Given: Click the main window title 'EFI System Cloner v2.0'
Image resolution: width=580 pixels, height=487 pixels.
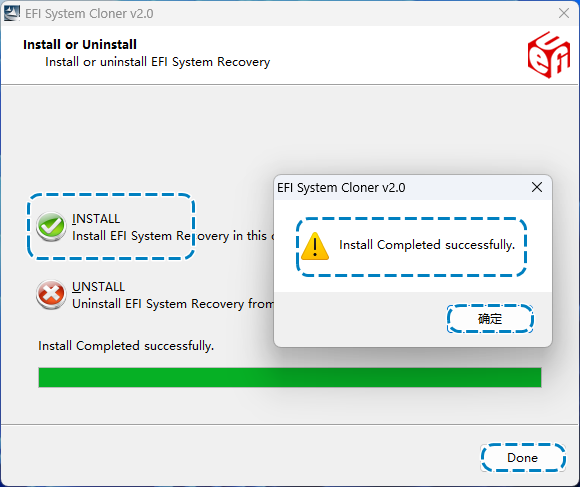Looking at the screenshot, I should click(x=89, y=14).
